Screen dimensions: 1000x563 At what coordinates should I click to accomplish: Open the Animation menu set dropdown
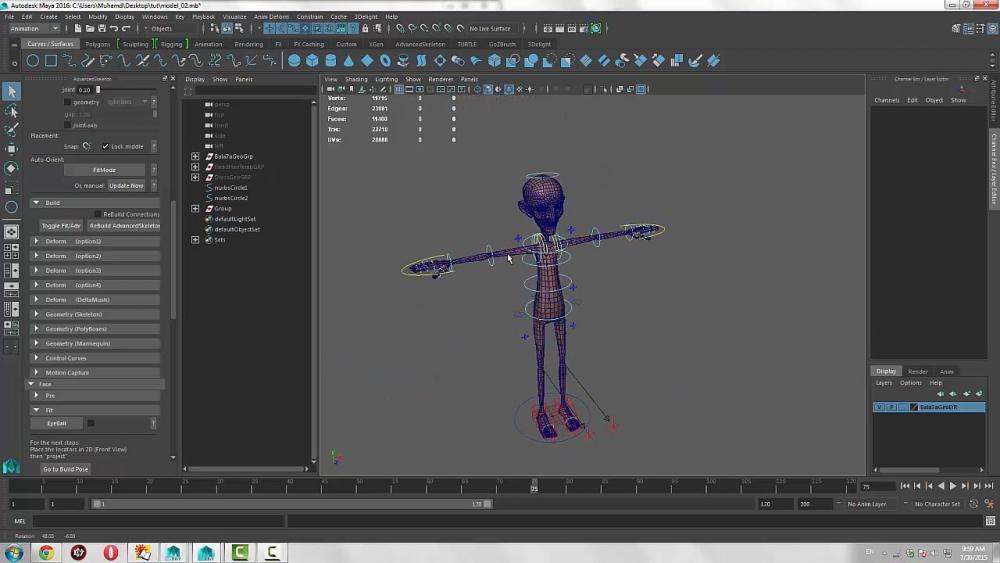click(34, 29)
